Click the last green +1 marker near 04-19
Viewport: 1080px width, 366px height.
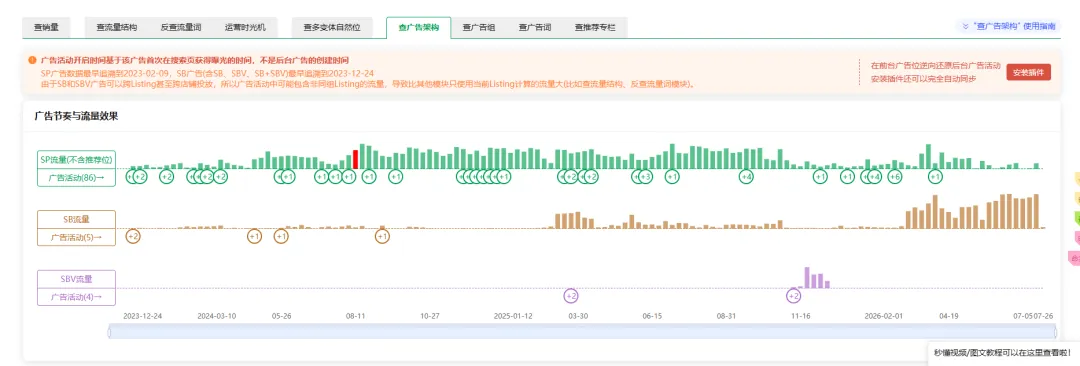tap(935, 177)
